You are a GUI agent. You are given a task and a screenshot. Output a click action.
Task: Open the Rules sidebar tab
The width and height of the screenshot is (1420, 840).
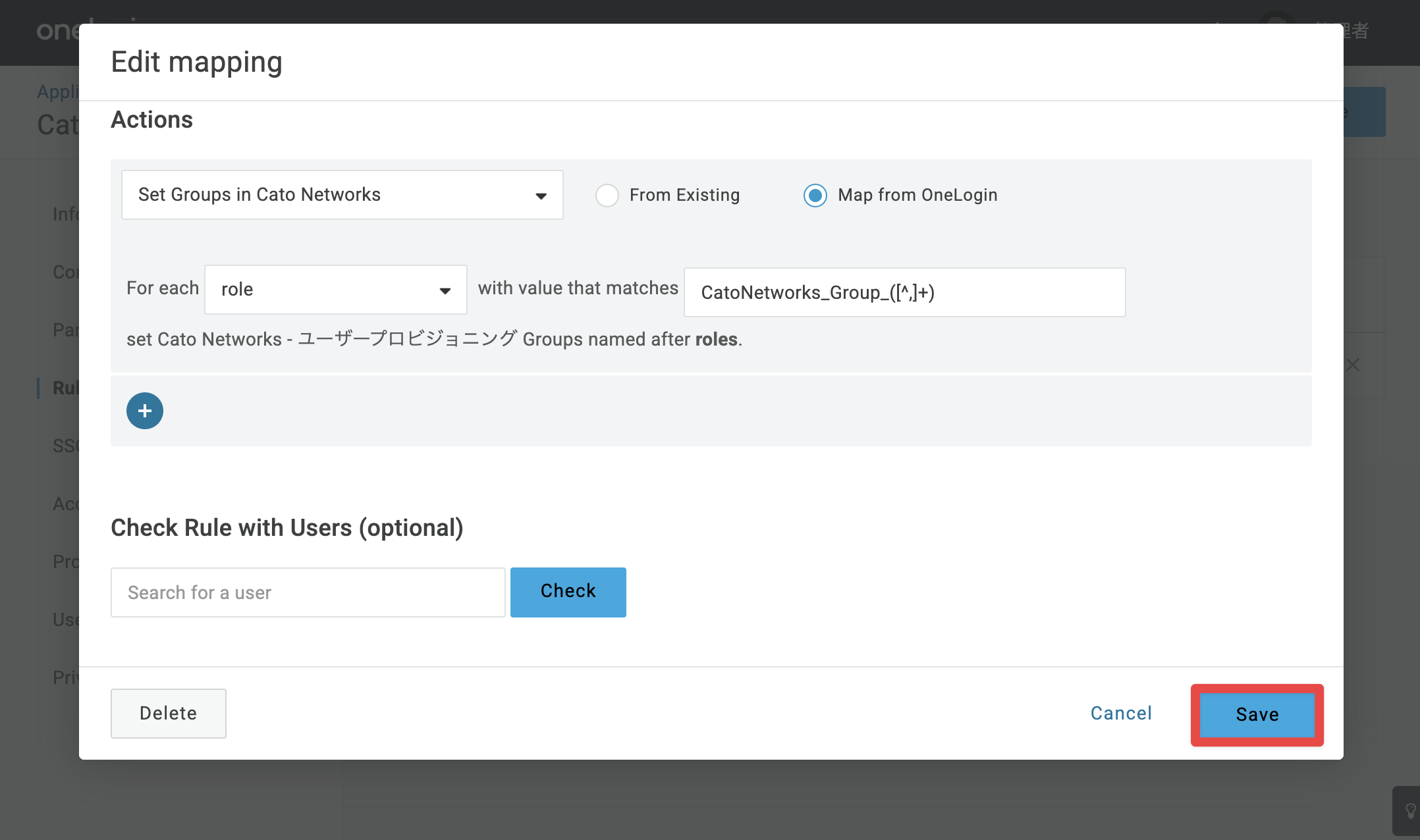[x=65, y=388]
